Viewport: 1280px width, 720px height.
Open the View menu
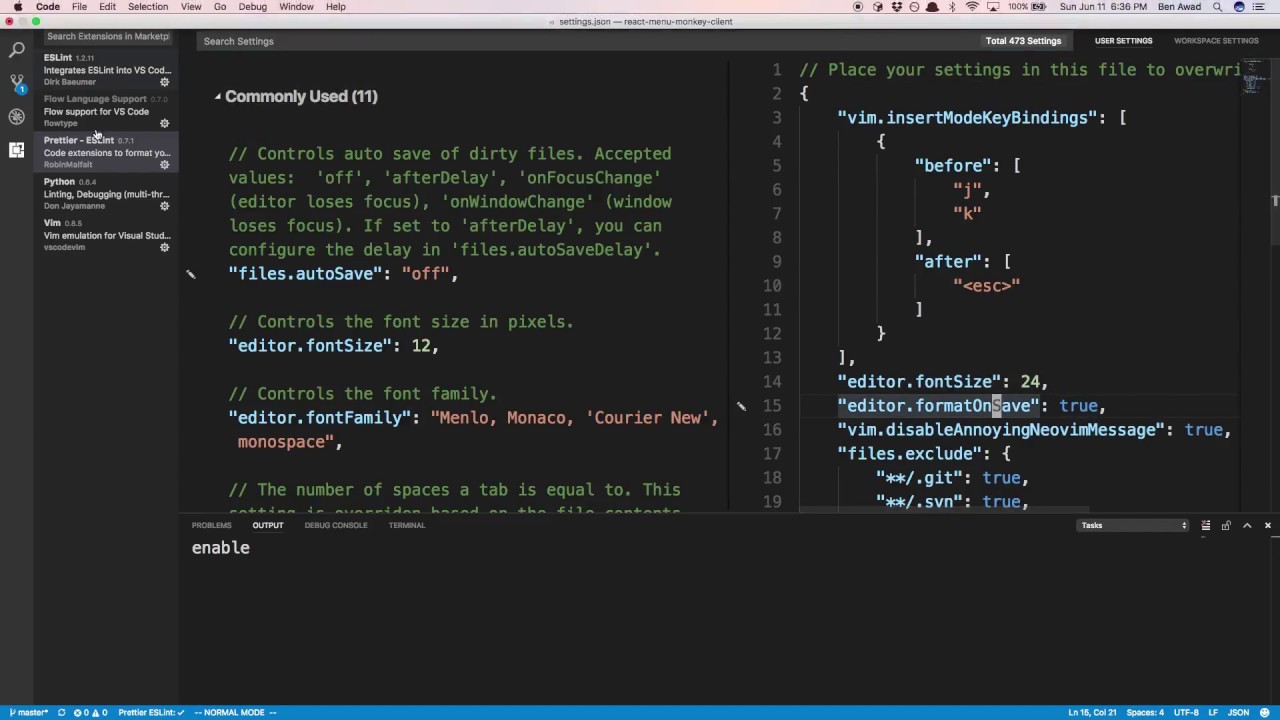pyautogui.click(x=190, y=7)
